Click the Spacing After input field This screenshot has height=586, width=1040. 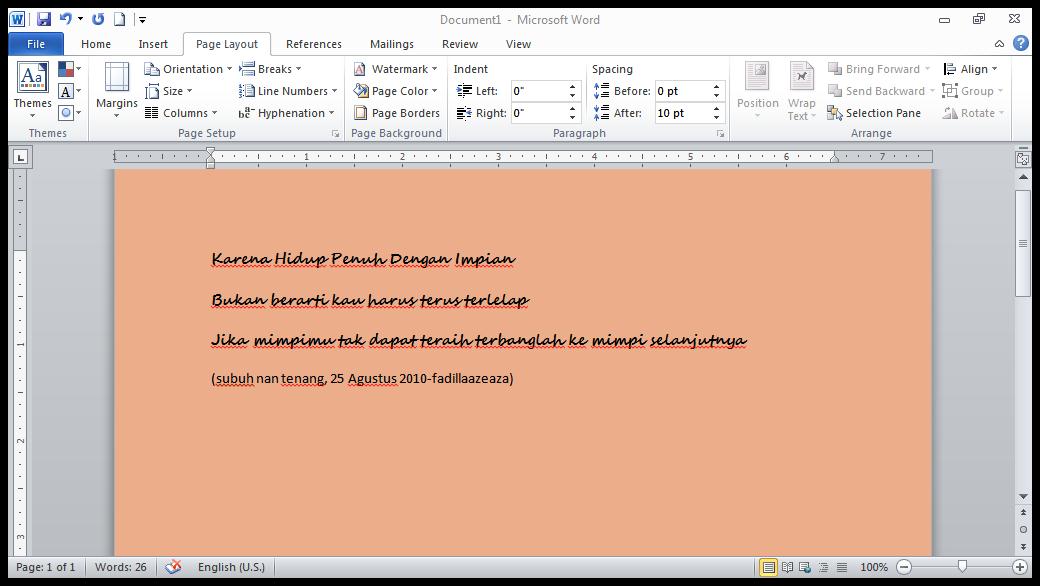(x=682, y=113)
